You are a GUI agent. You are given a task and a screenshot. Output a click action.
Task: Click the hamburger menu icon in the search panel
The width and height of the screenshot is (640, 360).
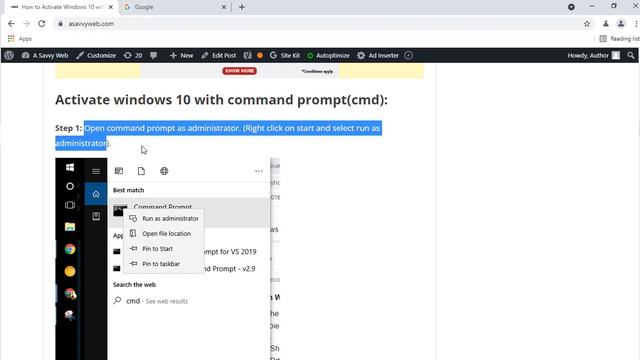tap(96, 171)
